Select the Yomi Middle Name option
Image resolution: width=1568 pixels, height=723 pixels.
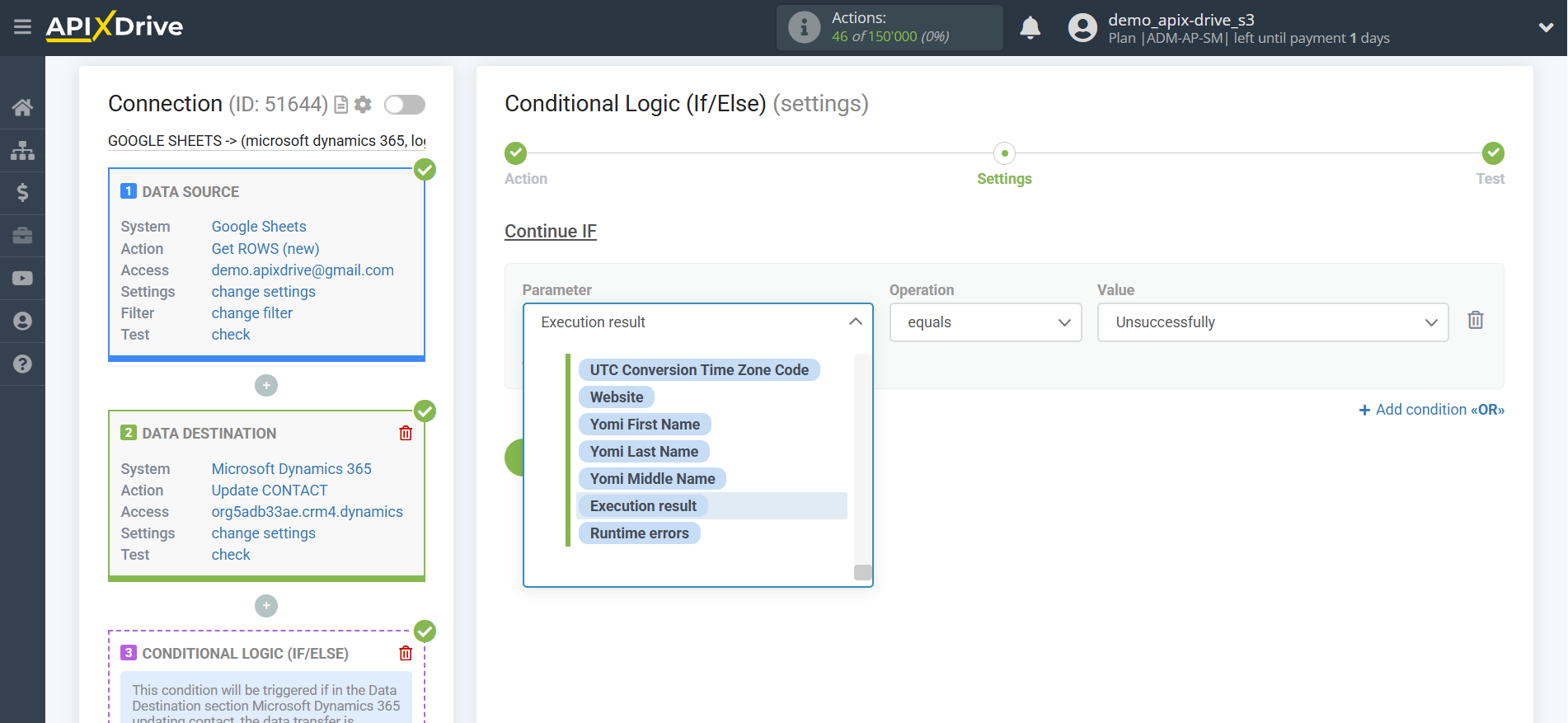pyautogui.click(x=652, y=479)
